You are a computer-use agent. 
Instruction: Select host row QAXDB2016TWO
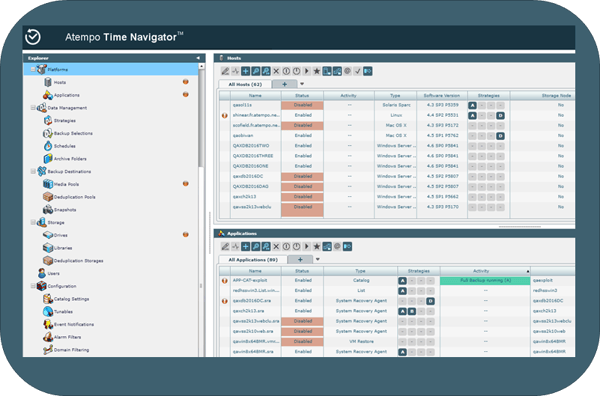397,146
